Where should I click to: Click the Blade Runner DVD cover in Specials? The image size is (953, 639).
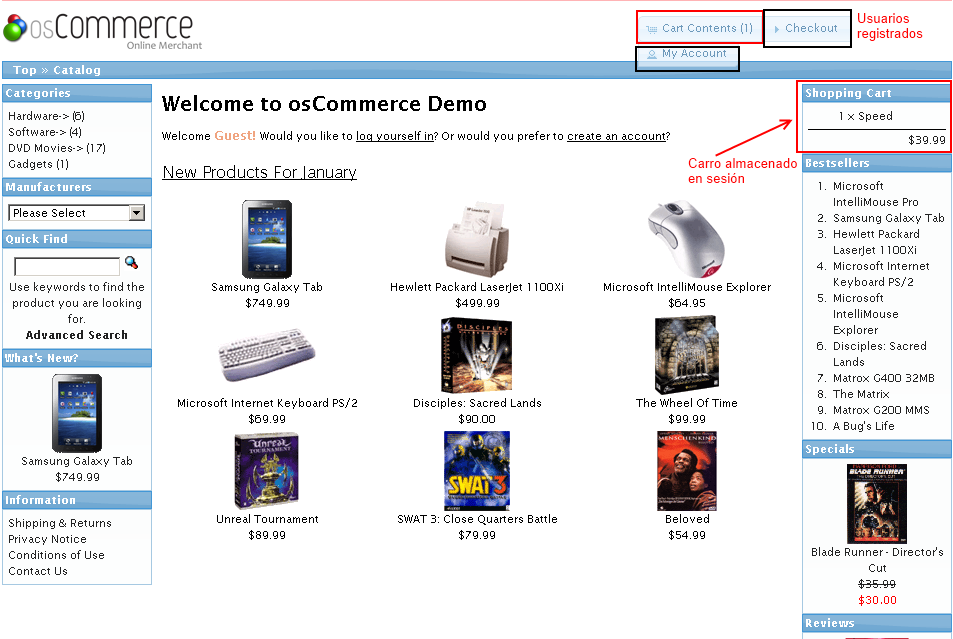(877, 503)
